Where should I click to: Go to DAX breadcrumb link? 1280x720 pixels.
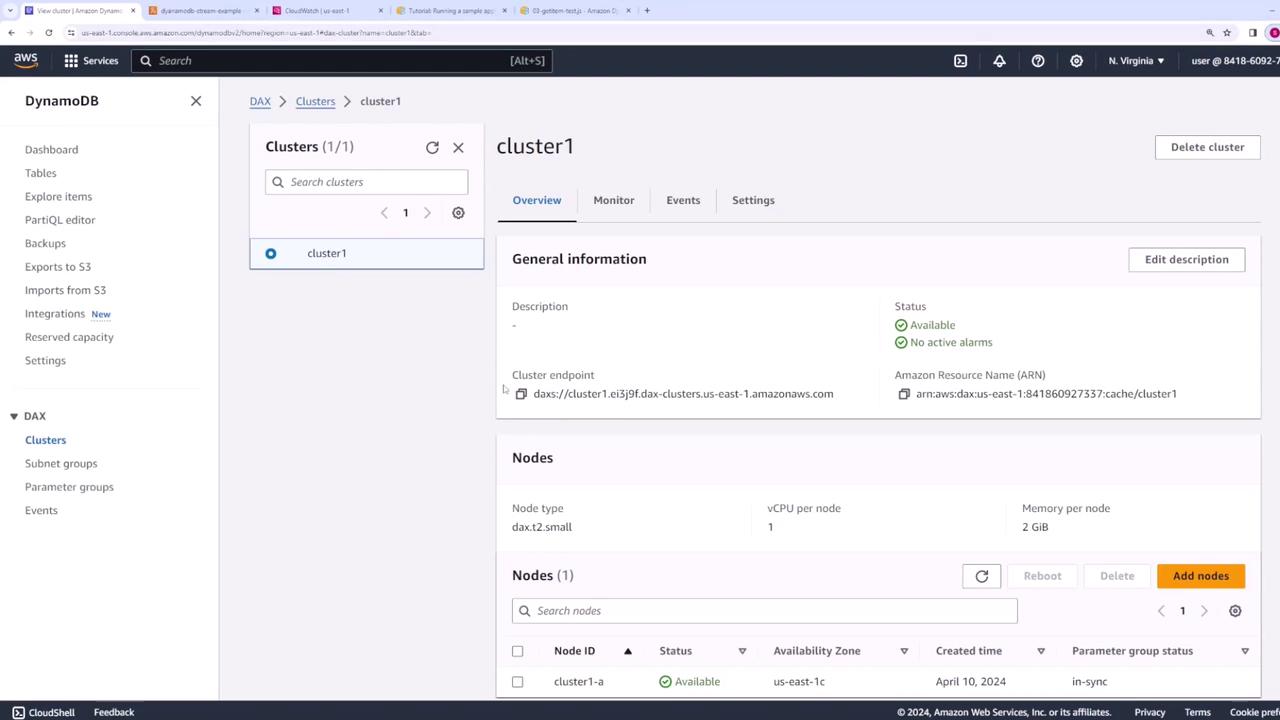tap(260, 101)
